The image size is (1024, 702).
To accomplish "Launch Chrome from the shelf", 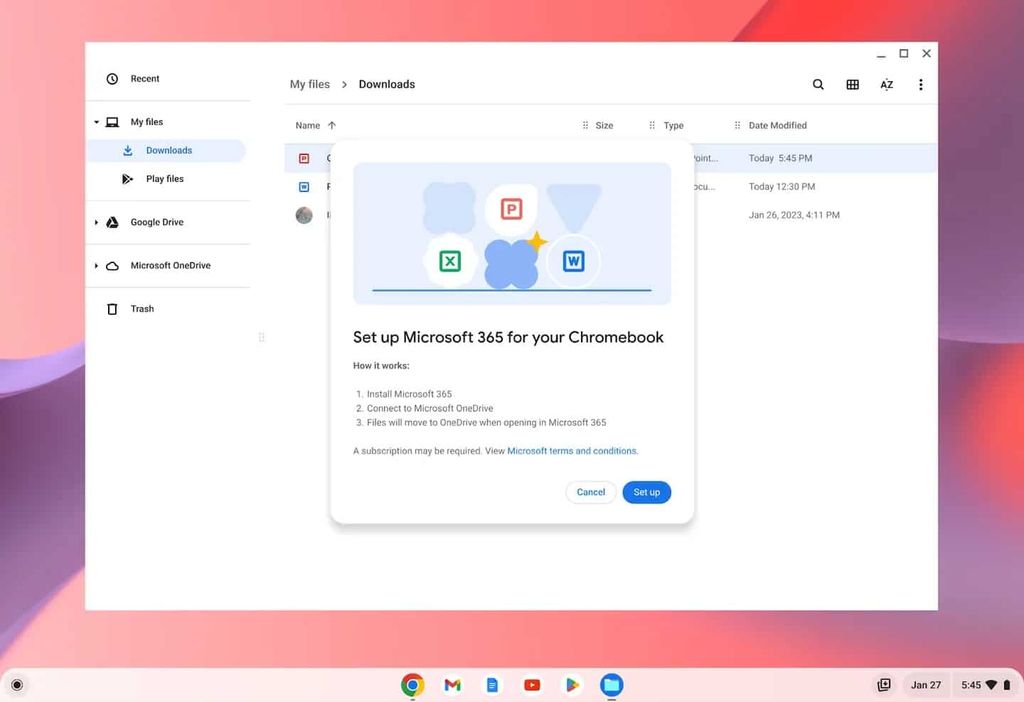I will (x=412, y=685).
